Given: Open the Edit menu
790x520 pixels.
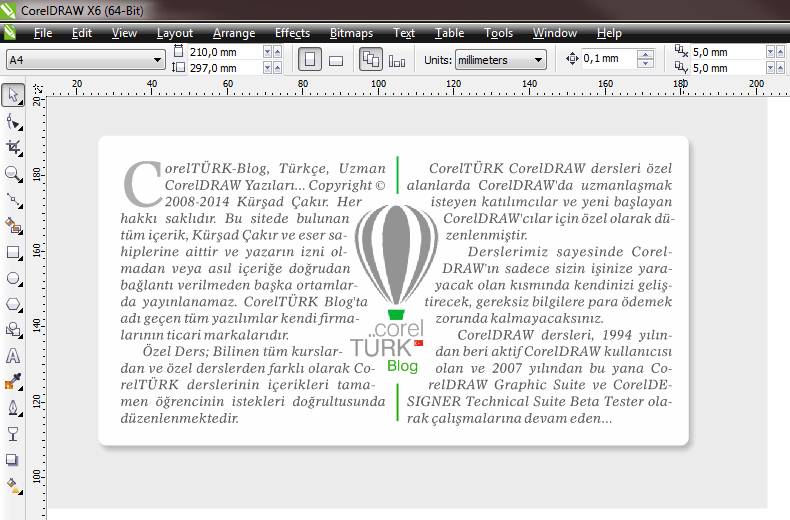Looking at the screenshot, I should click(82, 33).
